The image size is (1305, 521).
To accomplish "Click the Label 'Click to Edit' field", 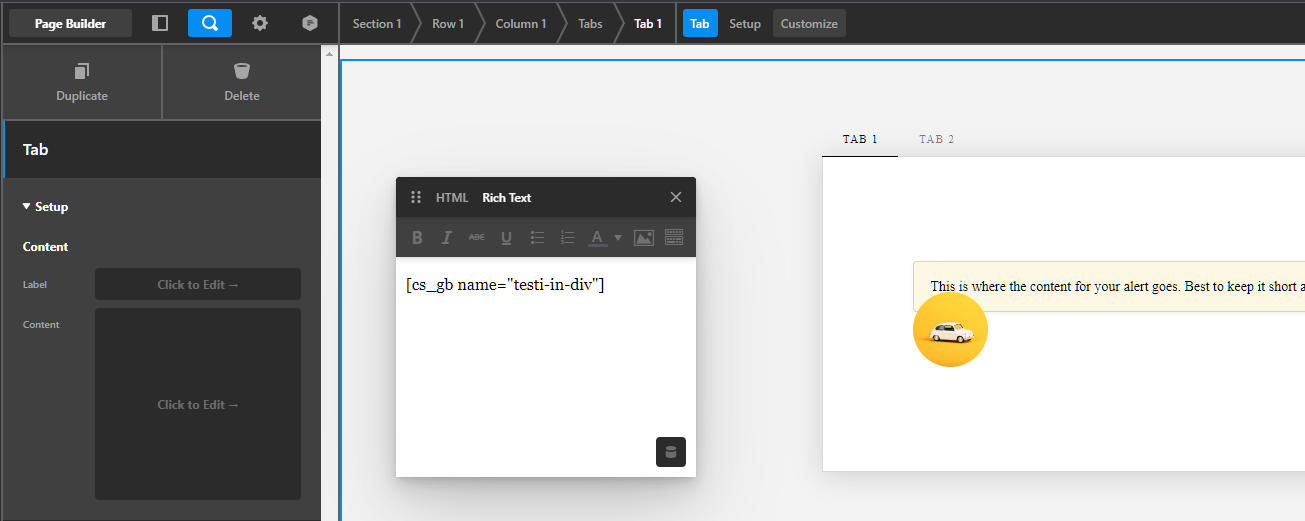I will coord(198,285).
